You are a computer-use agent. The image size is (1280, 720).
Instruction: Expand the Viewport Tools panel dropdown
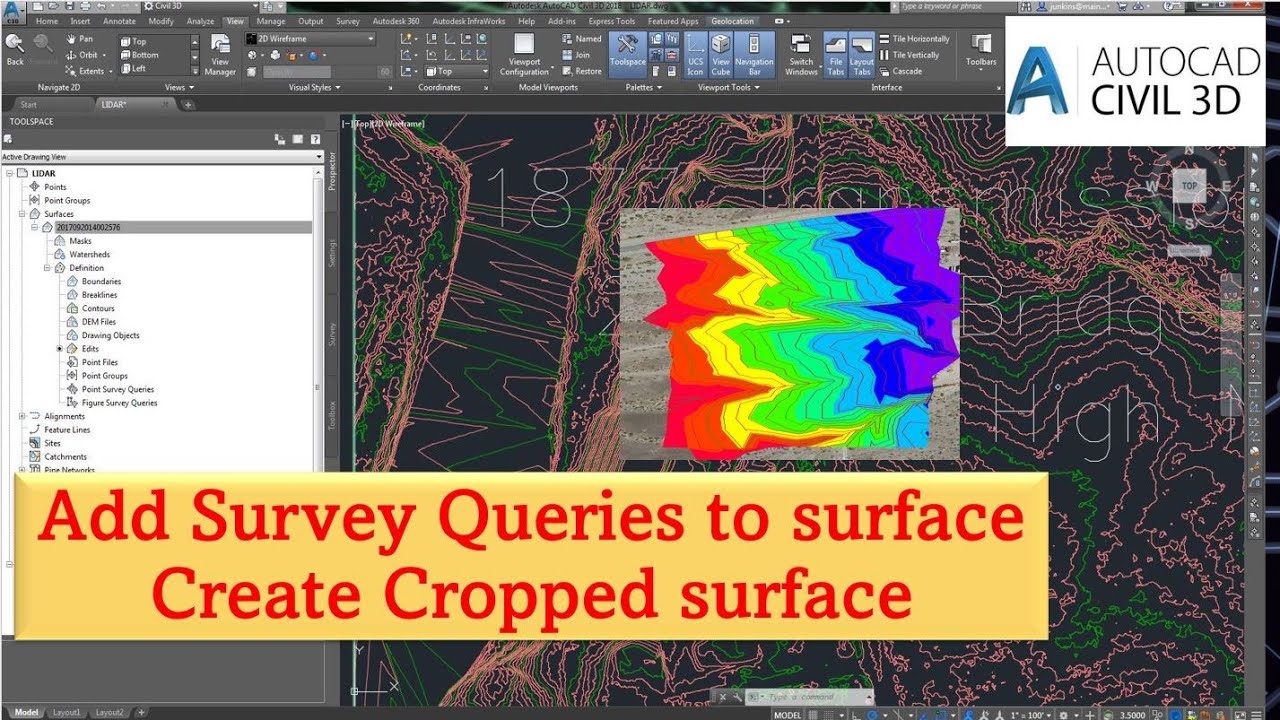pos(728,87)
